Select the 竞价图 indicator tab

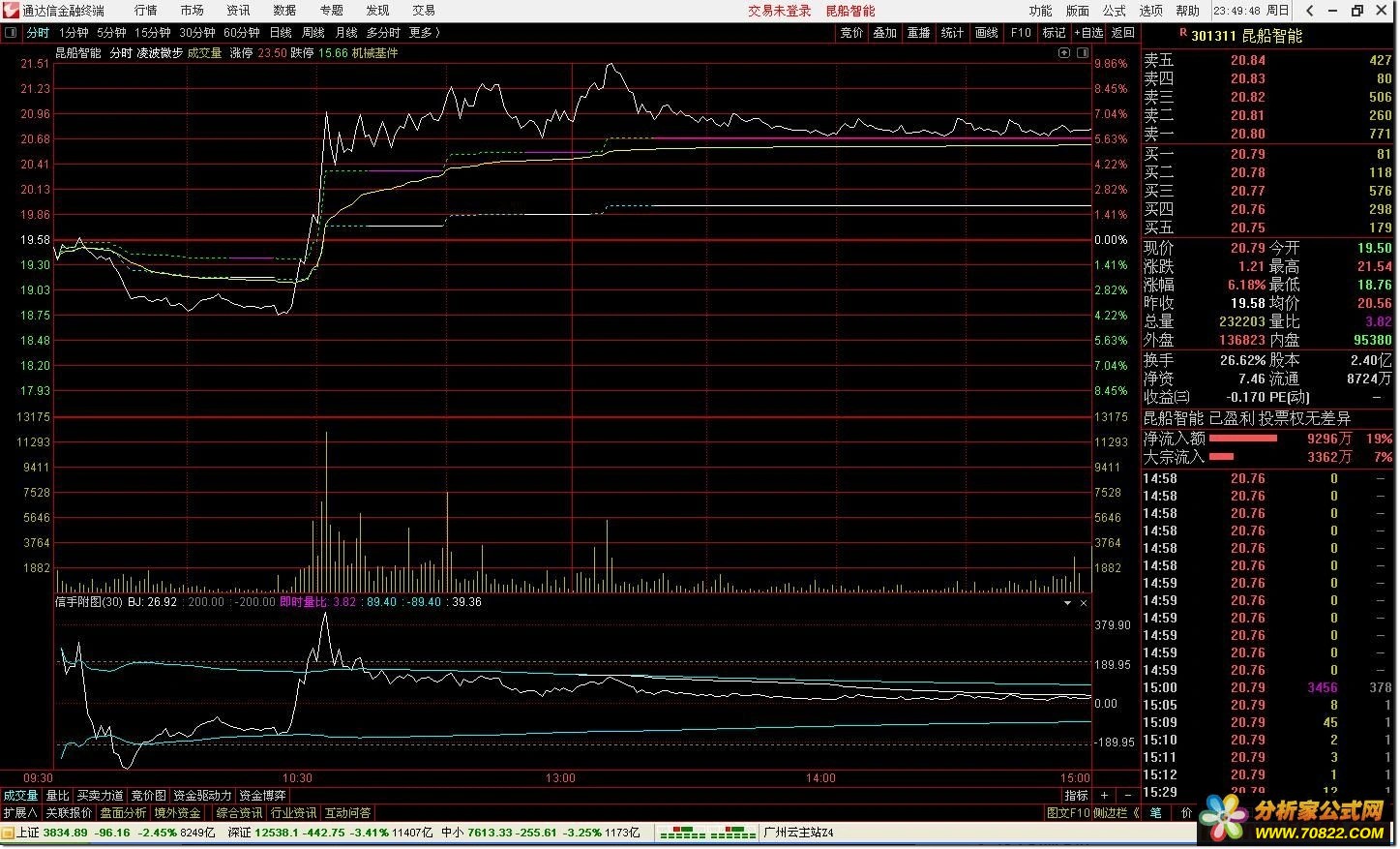149,796
